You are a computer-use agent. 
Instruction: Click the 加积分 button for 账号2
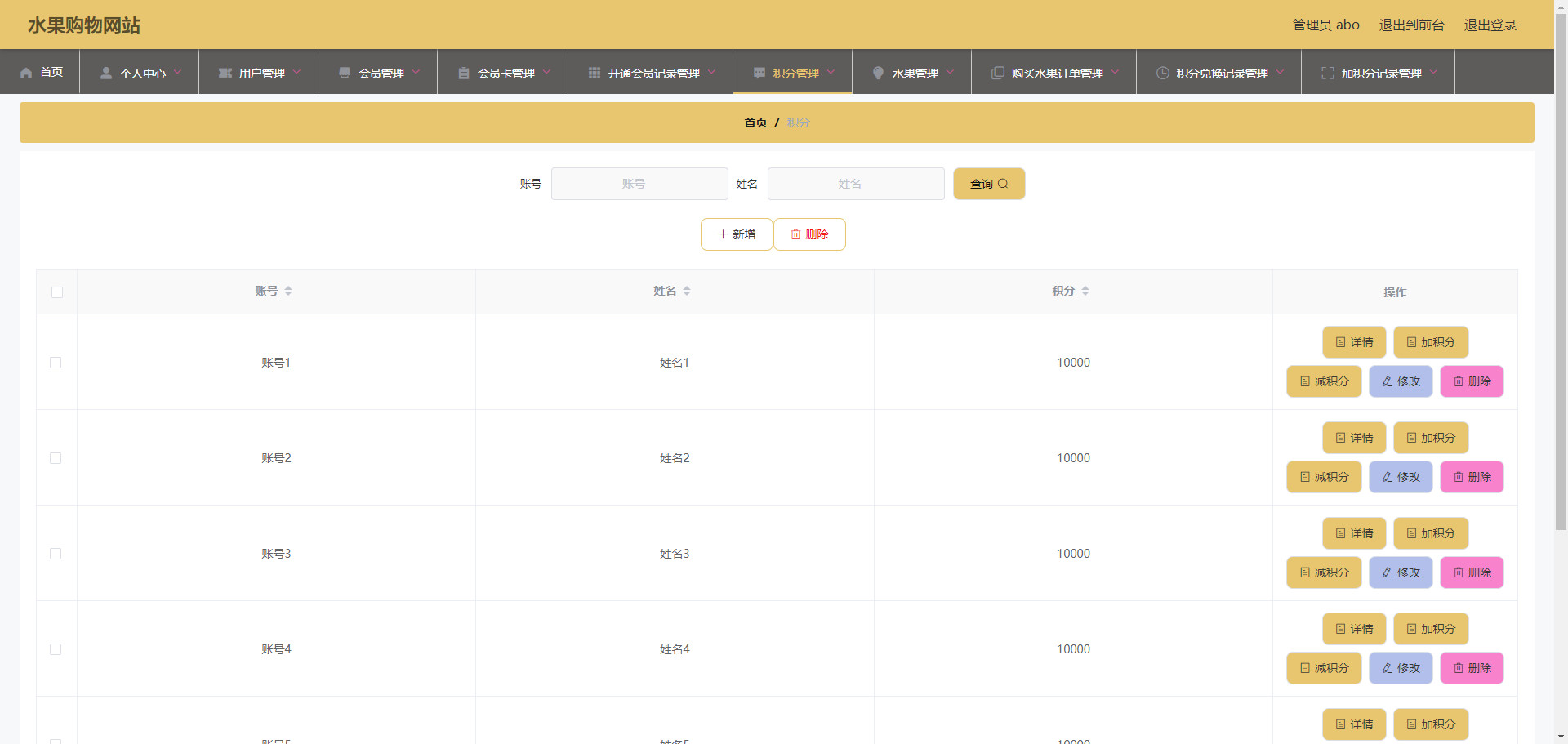click(1431, 438)
